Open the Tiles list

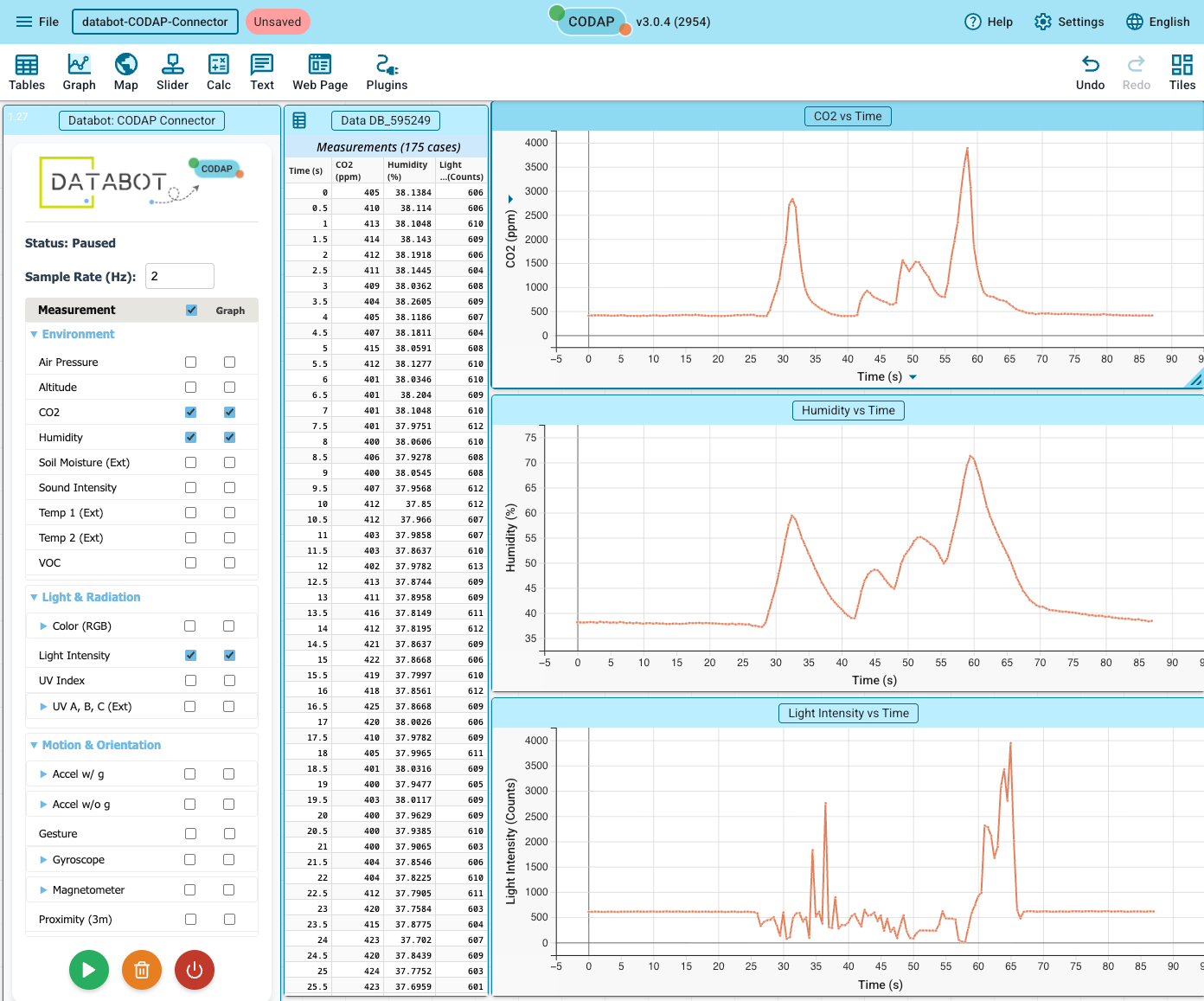pyautogui.click(x=1182, y=73)
